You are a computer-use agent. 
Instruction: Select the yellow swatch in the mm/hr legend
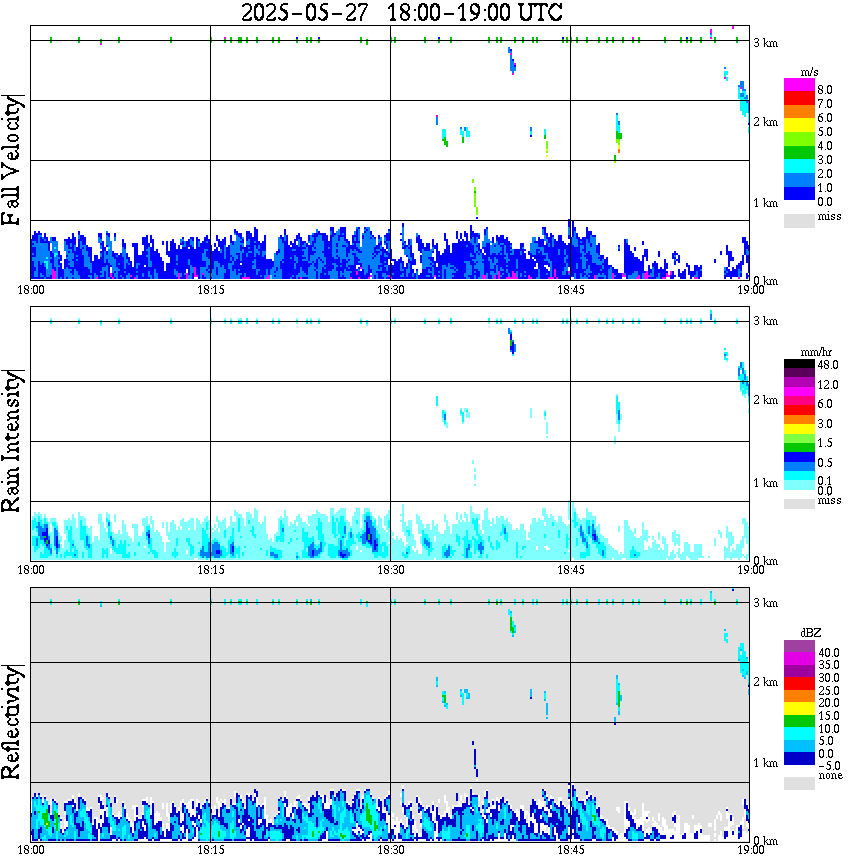coord(799,429)
